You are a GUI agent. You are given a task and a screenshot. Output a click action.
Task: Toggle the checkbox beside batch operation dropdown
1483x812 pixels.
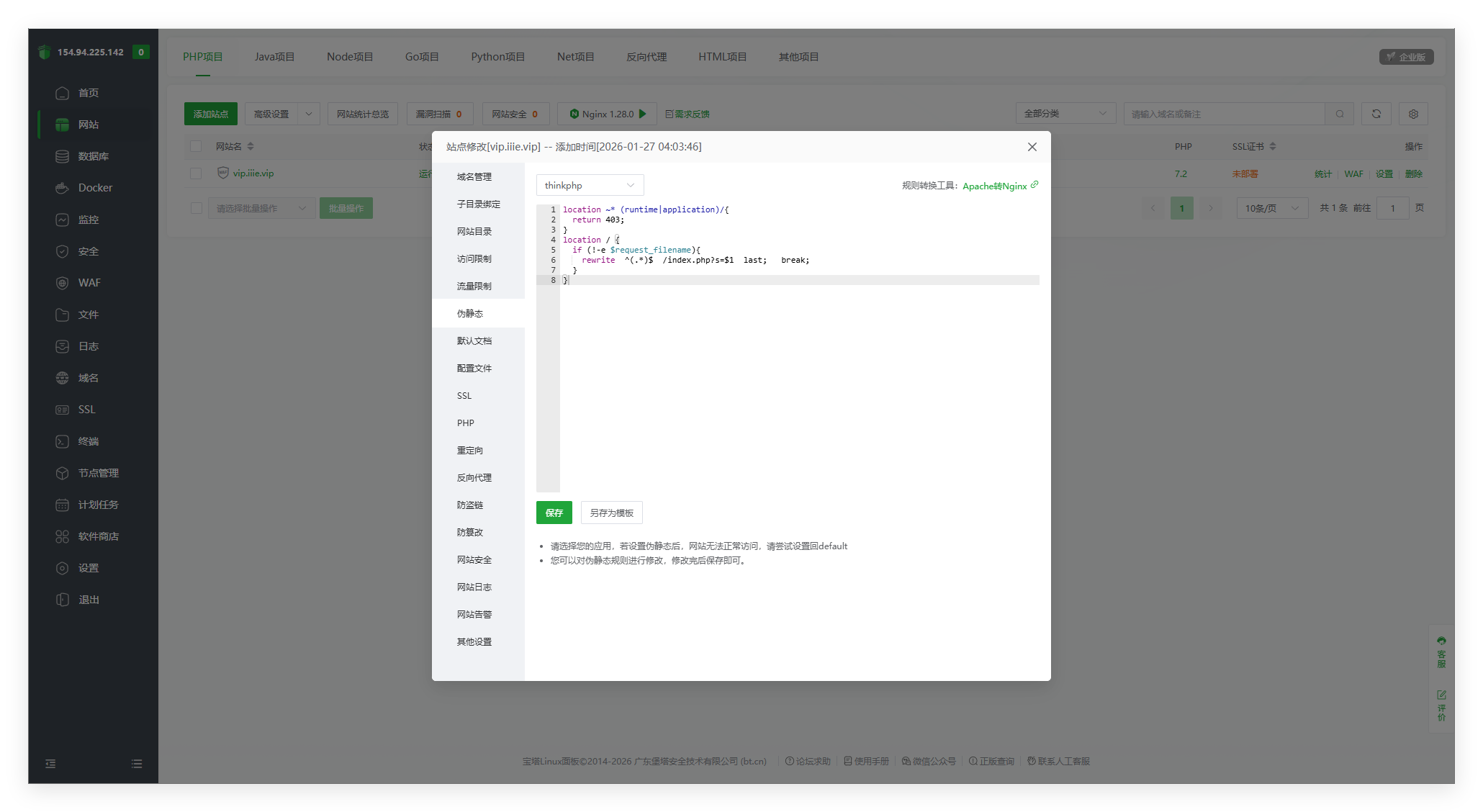tap(196, 208)
